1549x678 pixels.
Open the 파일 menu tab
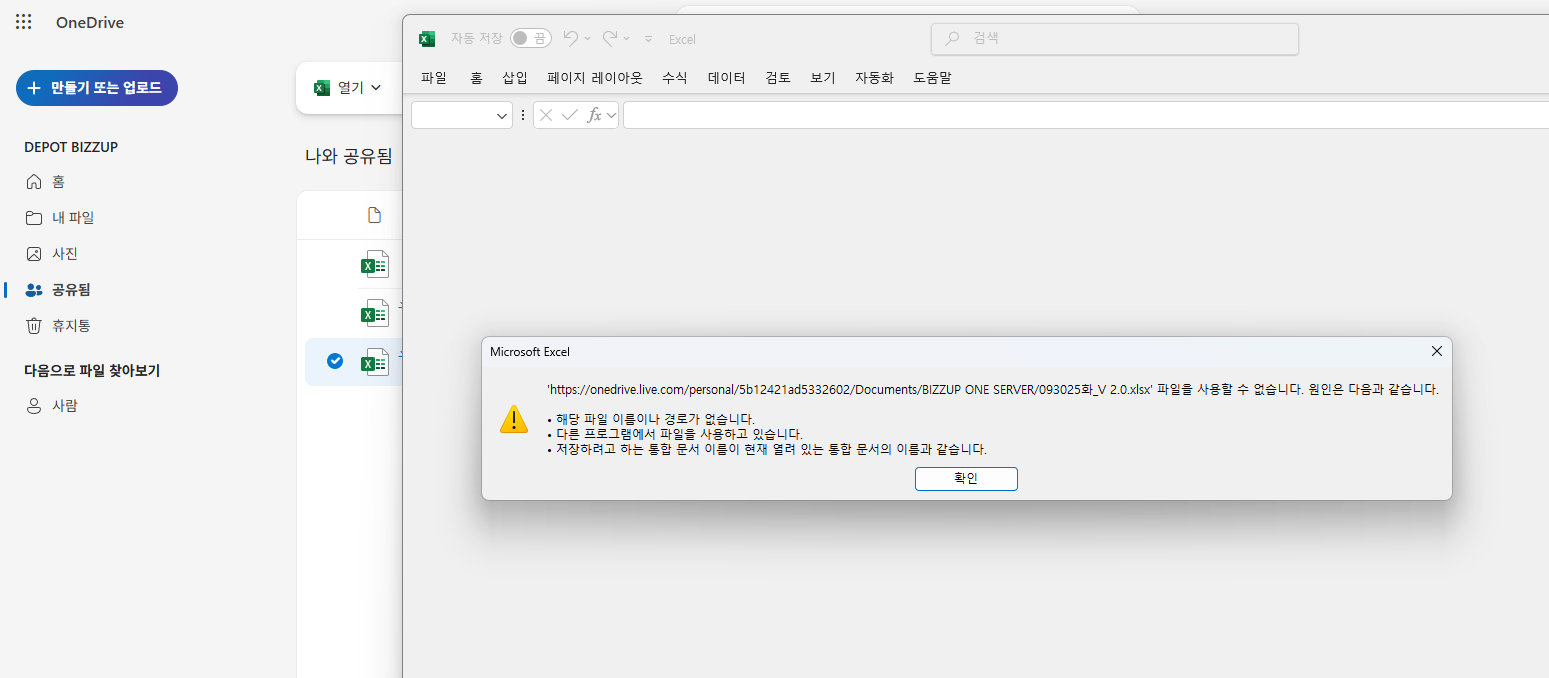click(434, 77)
